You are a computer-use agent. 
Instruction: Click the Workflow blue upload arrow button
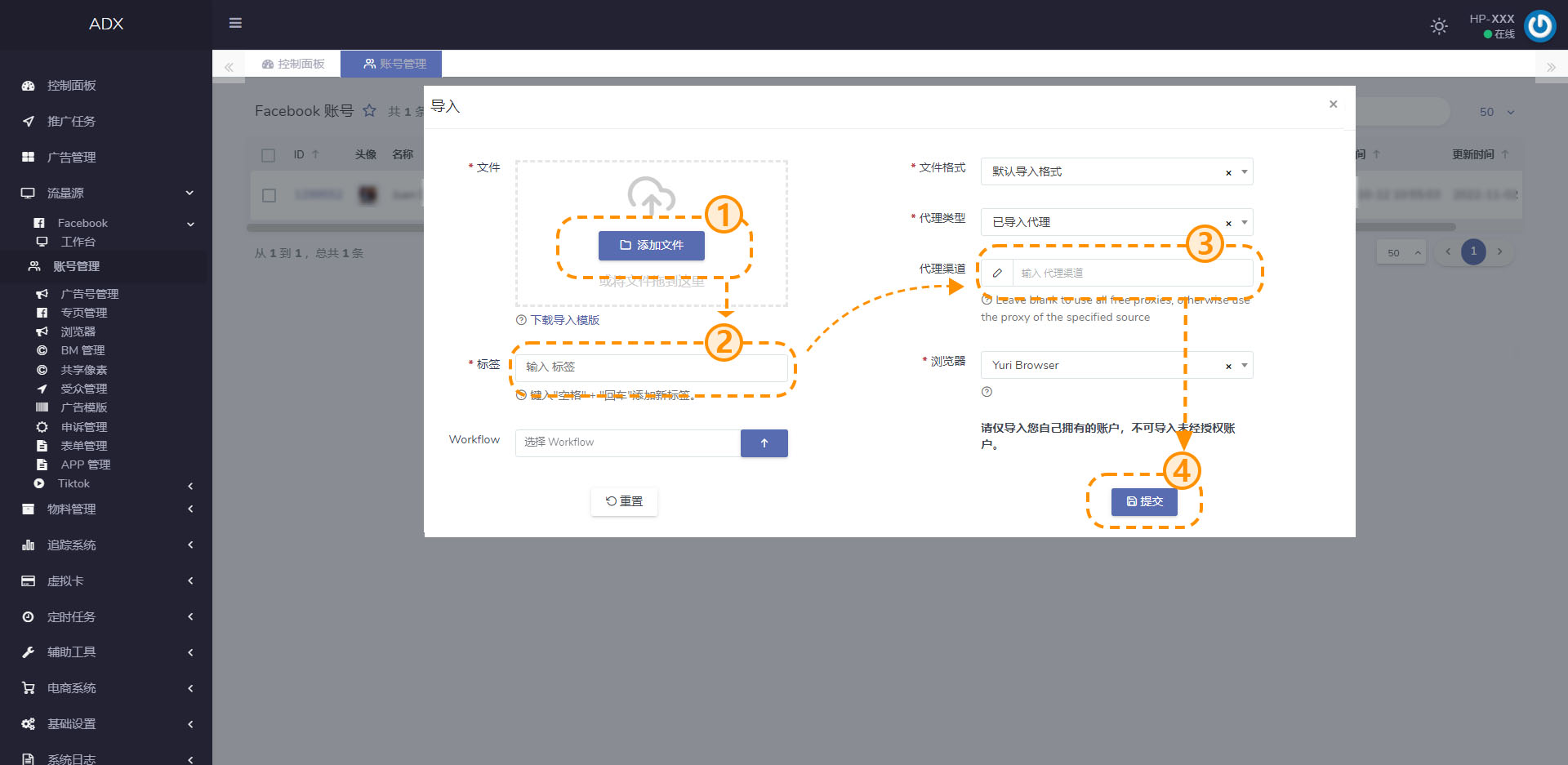(x=764, y=443)
